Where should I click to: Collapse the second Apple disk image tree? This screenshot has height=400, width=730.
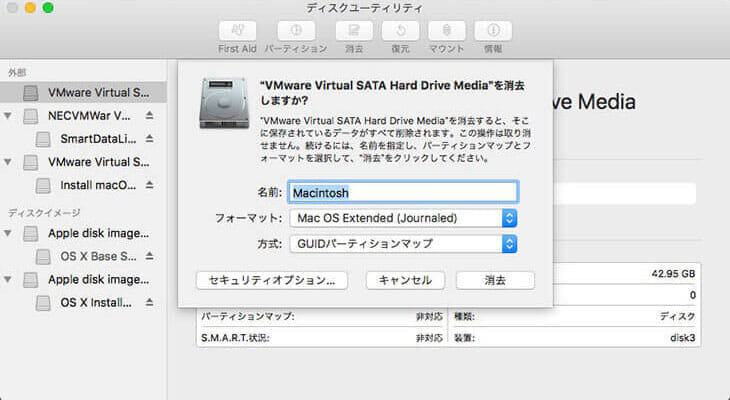pyautogui.click(x=8, y=279)
